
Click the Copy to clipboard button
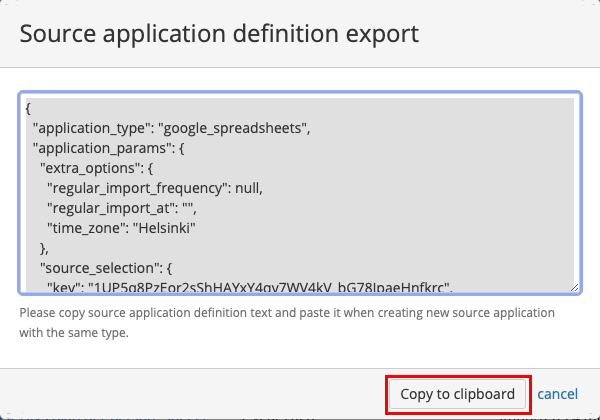457,394
